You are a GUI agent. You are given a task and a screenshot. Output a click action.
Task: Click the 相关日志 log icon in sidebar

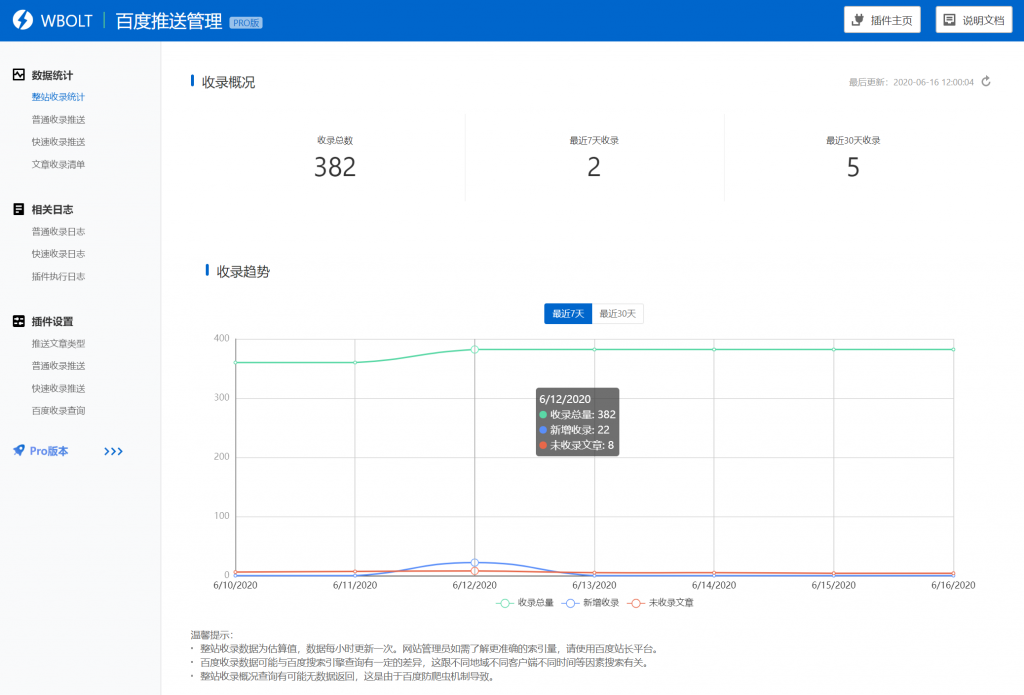coord(17,209)
